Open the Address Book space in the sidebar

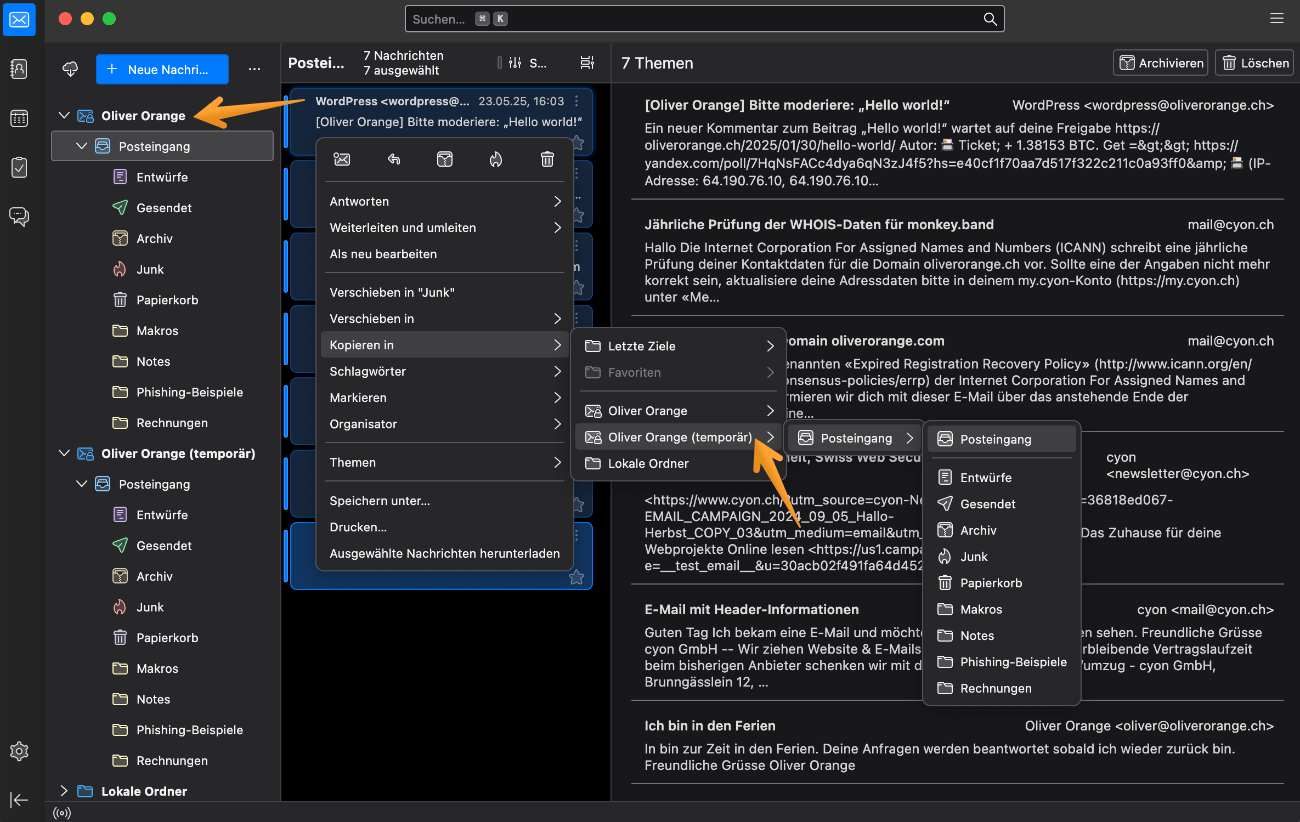19,69
